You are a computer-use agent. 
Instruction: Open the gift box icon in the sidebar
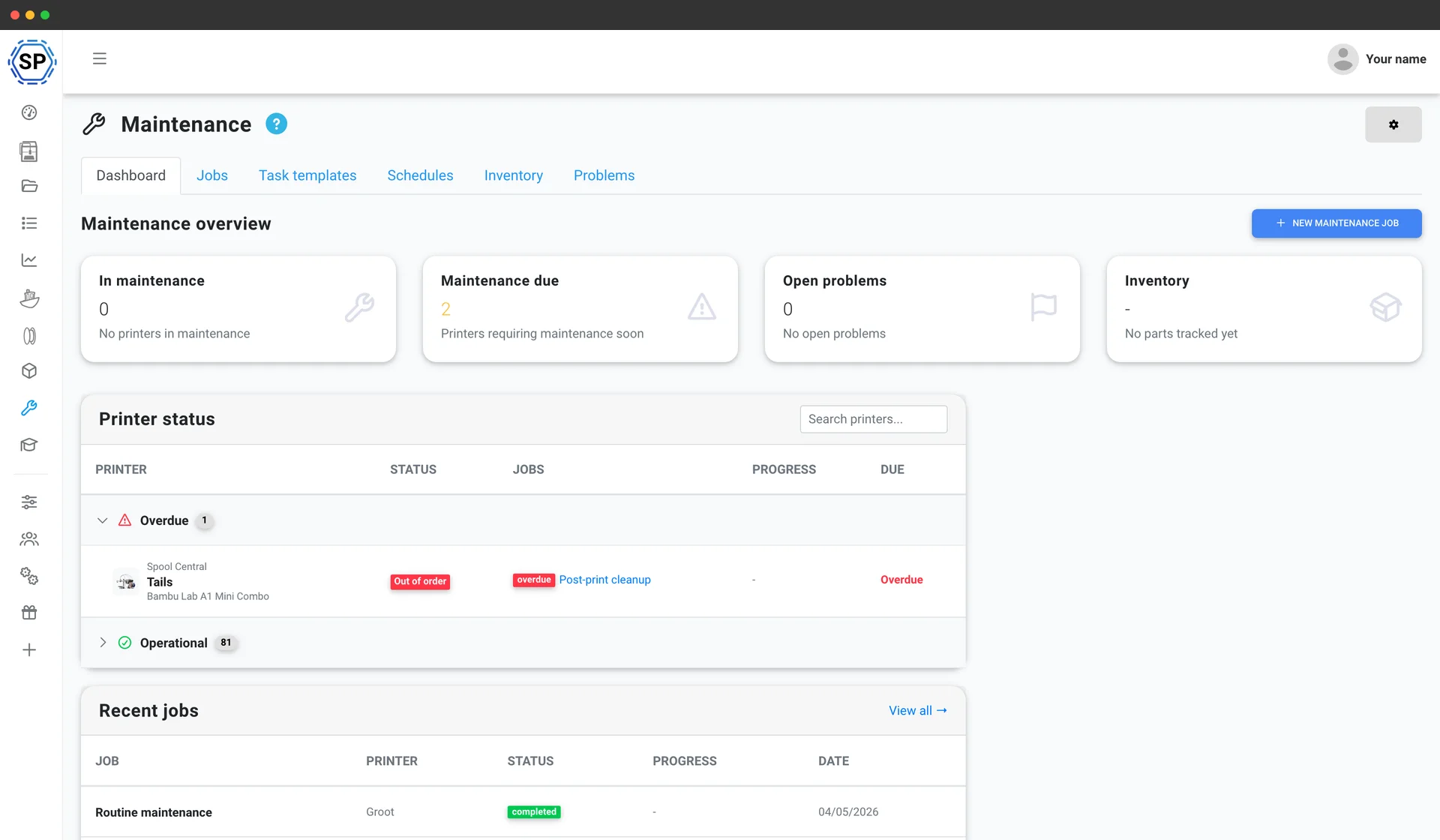point(29,613)
